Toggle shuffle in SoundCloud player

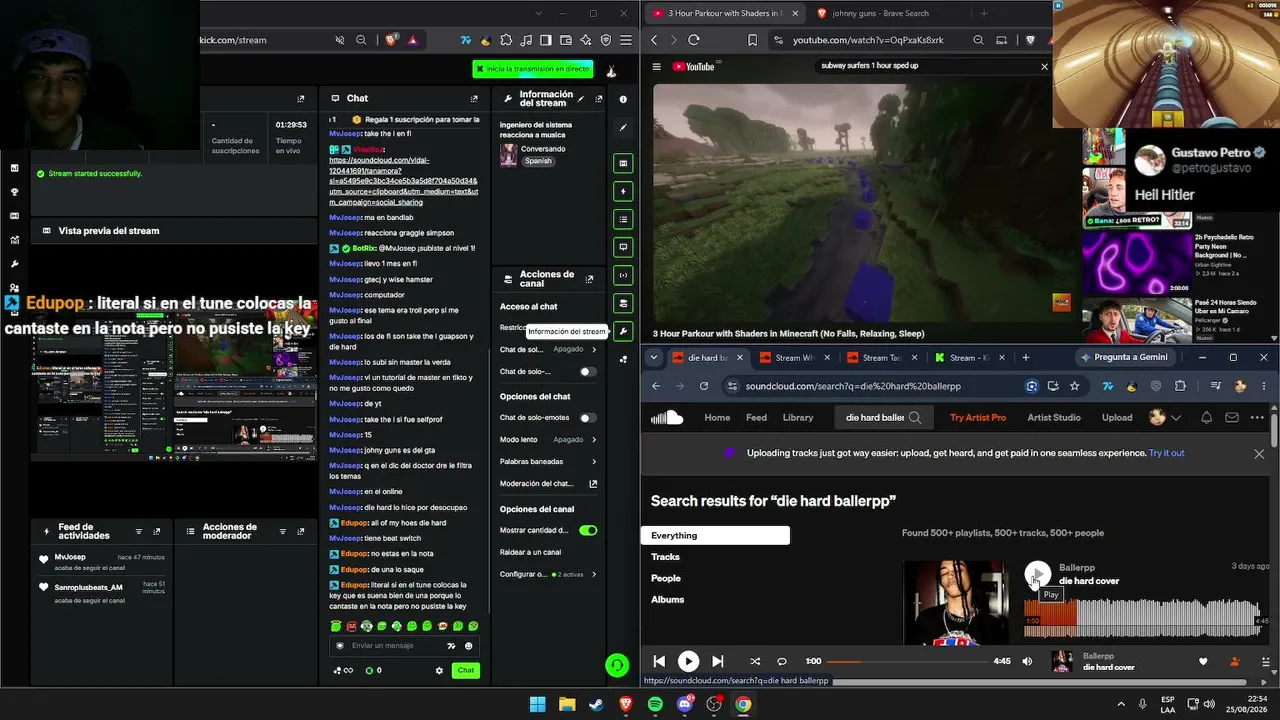755,661
